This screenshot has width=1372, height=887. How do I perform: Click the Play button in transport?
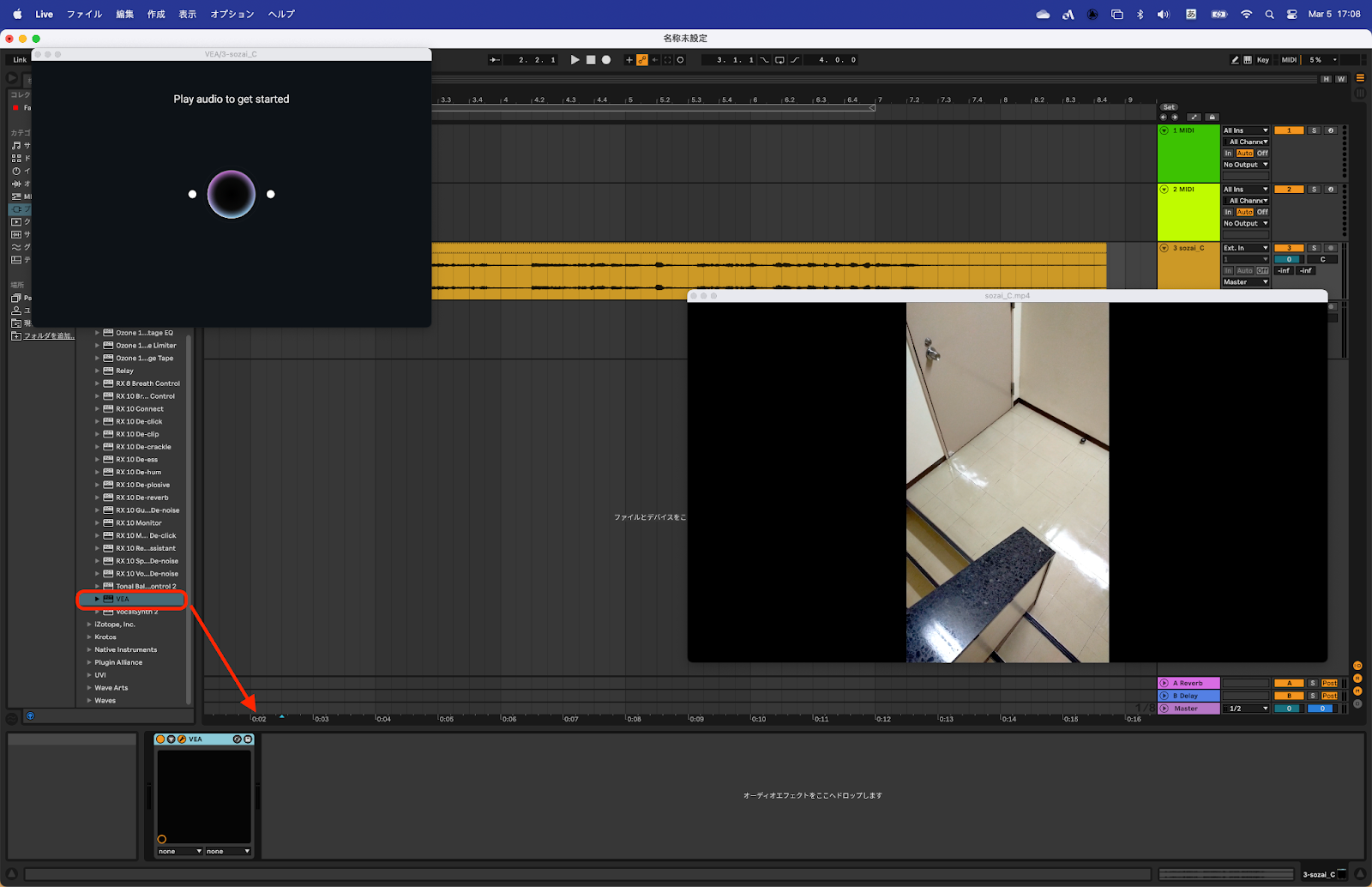[x=575, y=60]
